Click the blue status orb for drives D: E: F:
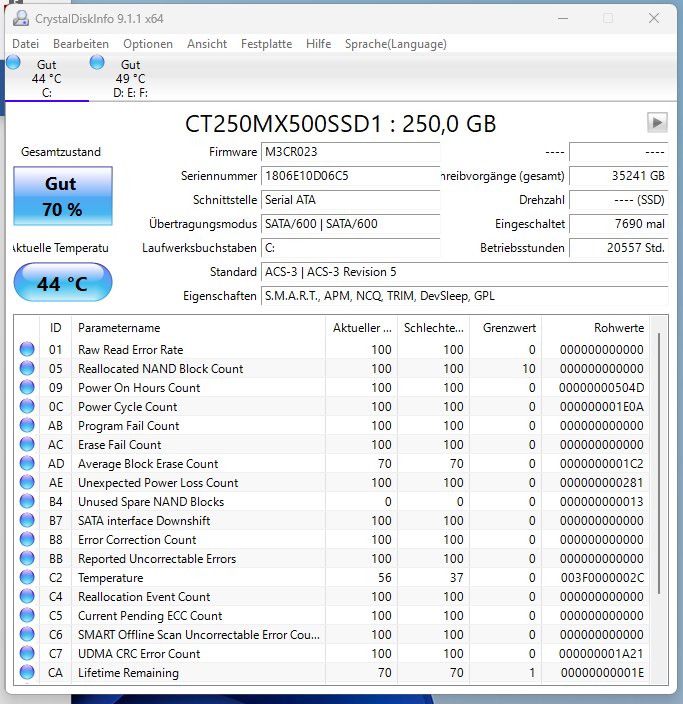The width and height of the screenshot is (683, 704). 97,62
